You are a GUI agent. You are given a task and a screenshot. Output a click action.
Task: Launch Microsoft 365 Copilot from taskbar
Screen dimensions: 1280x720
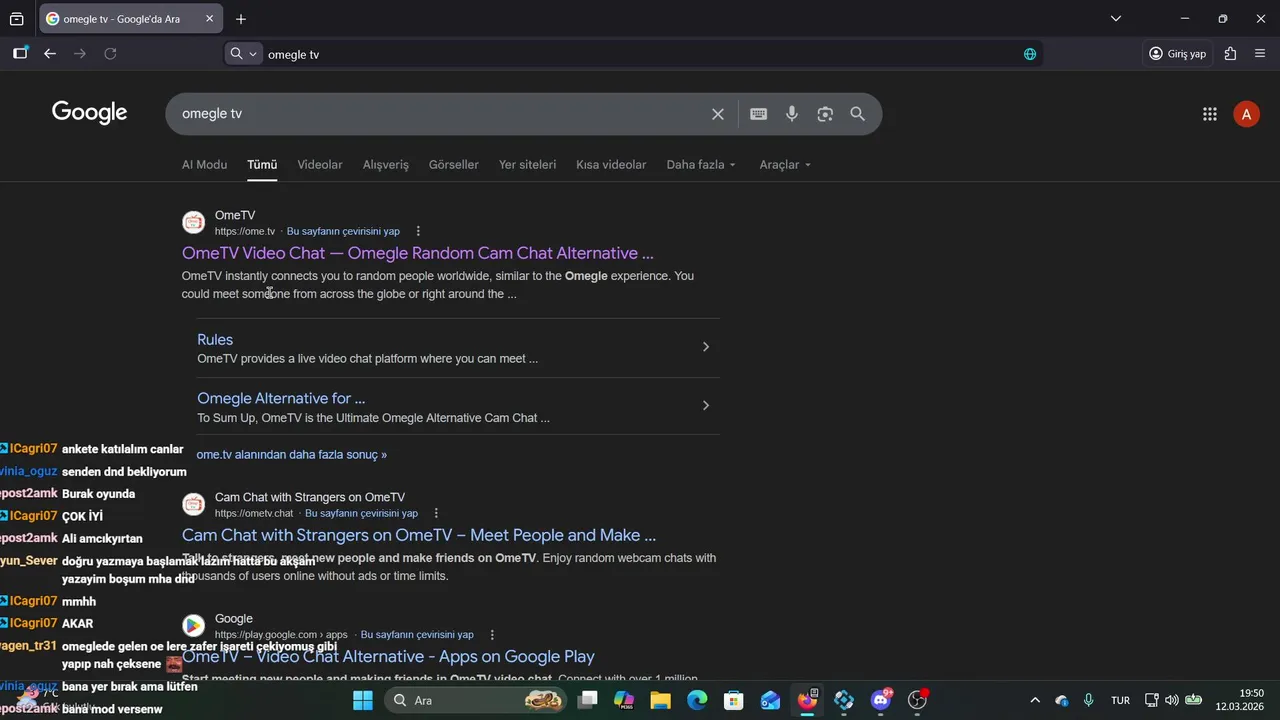click(x=624, y=700)
